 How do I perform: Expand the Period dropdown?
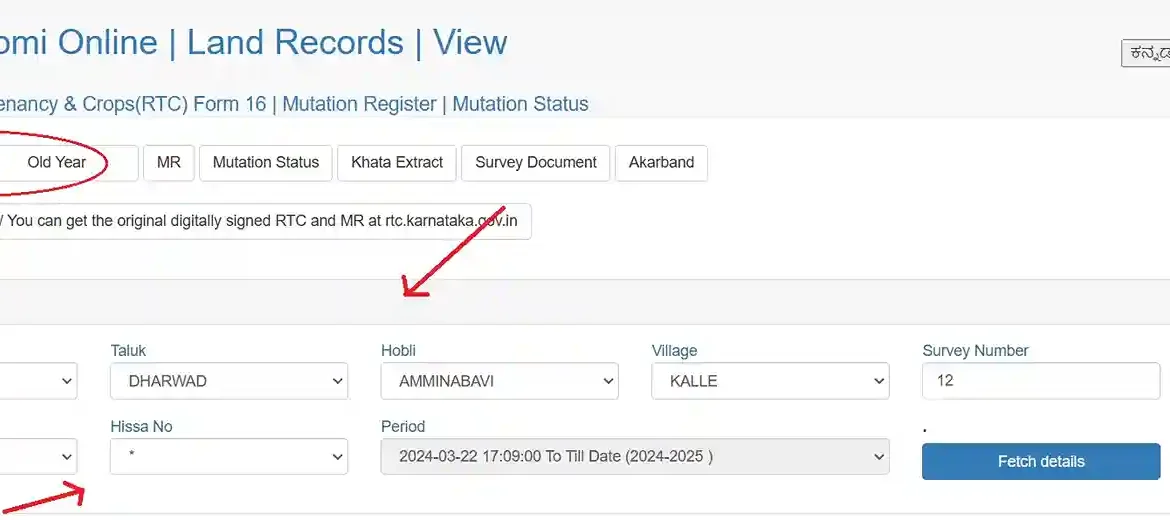(x=635, y=457)
